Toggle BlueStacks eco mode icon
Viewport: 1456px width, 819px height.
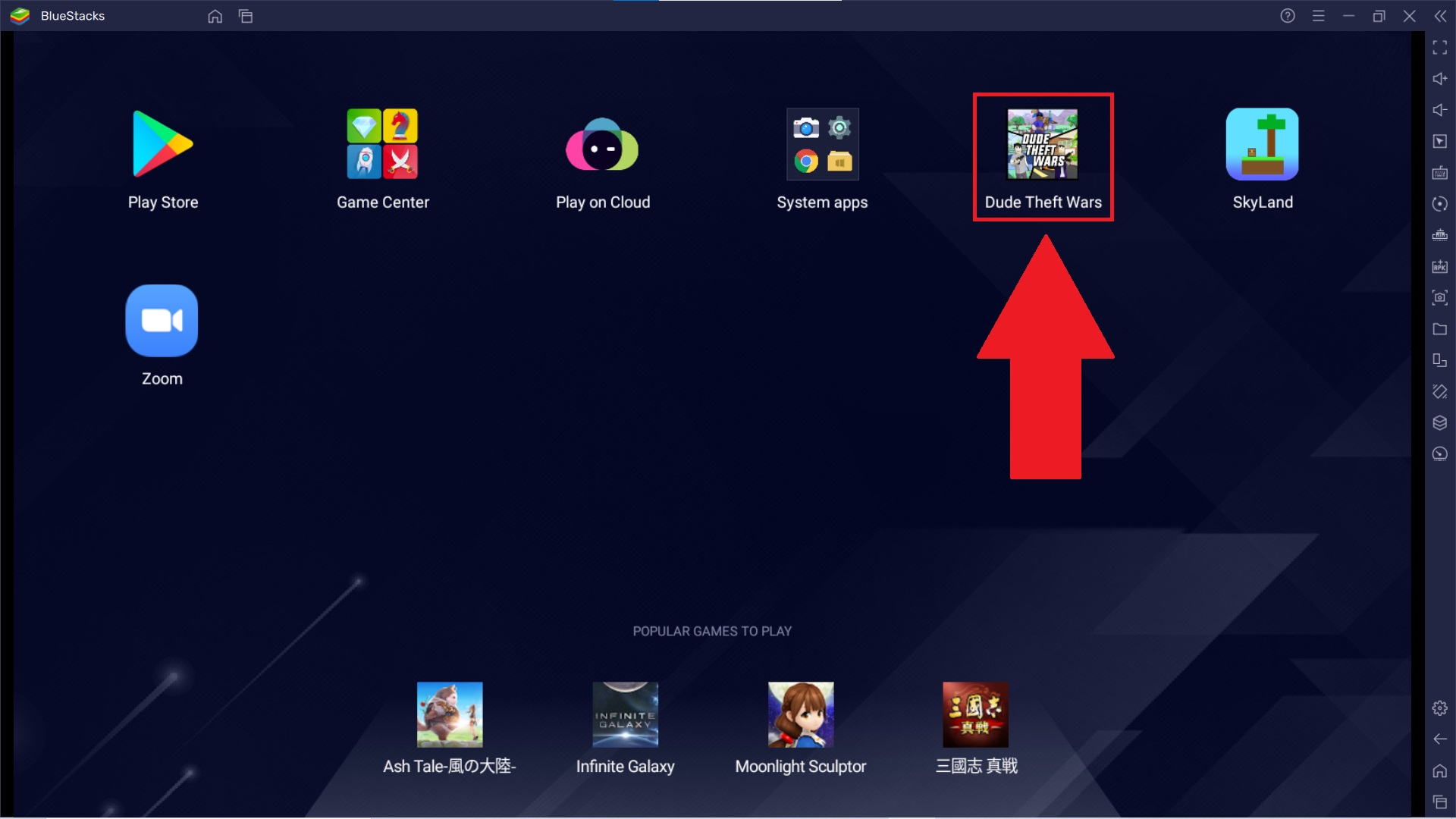click(x=1440, y=454)
